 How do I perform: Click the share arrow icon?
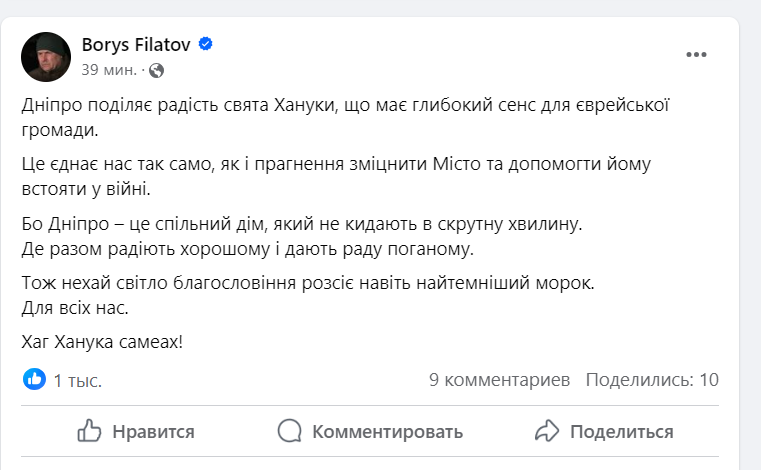tap(546, 431)
